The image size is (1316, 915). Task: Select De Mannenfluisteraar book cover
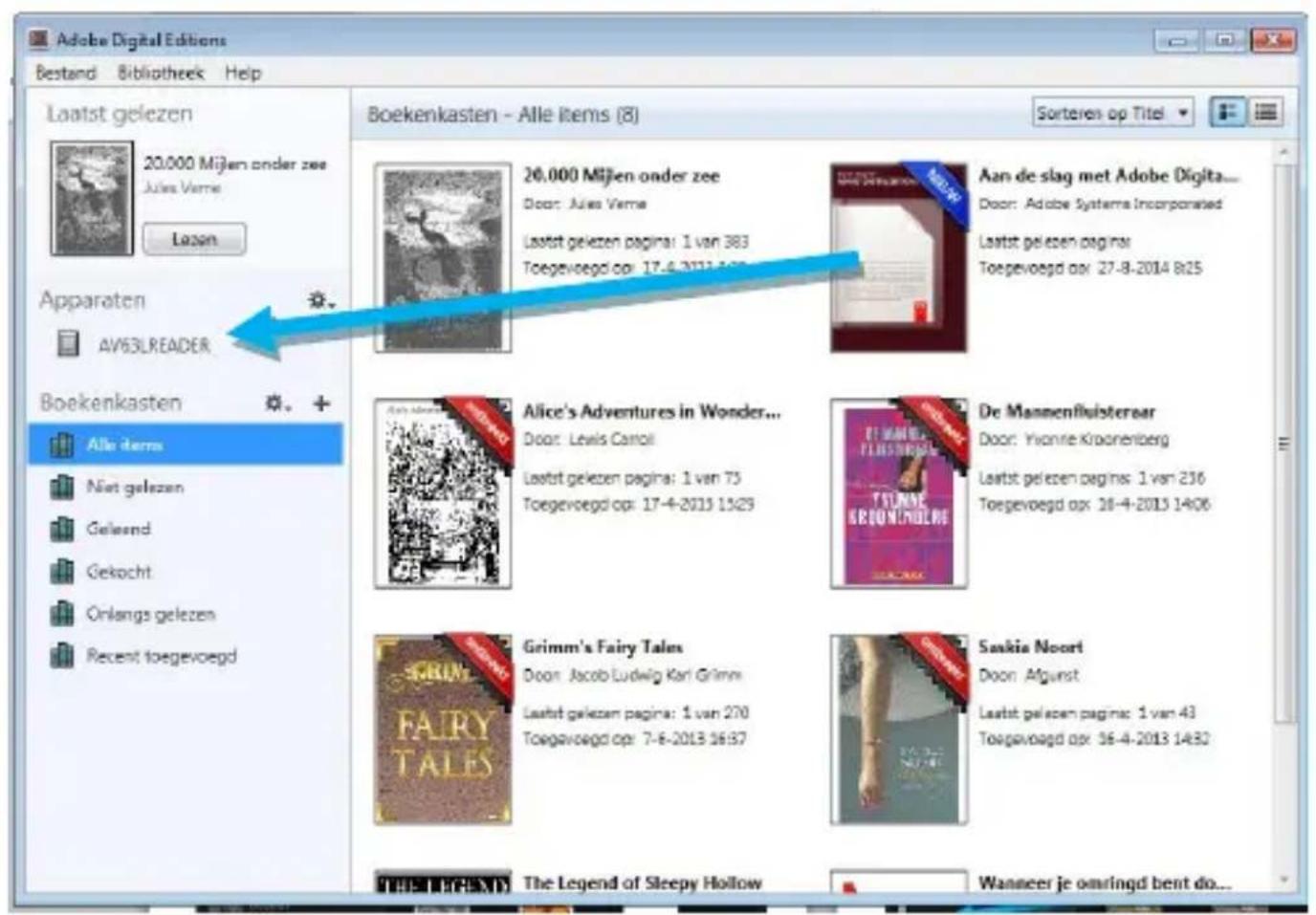tap(898, 493)
